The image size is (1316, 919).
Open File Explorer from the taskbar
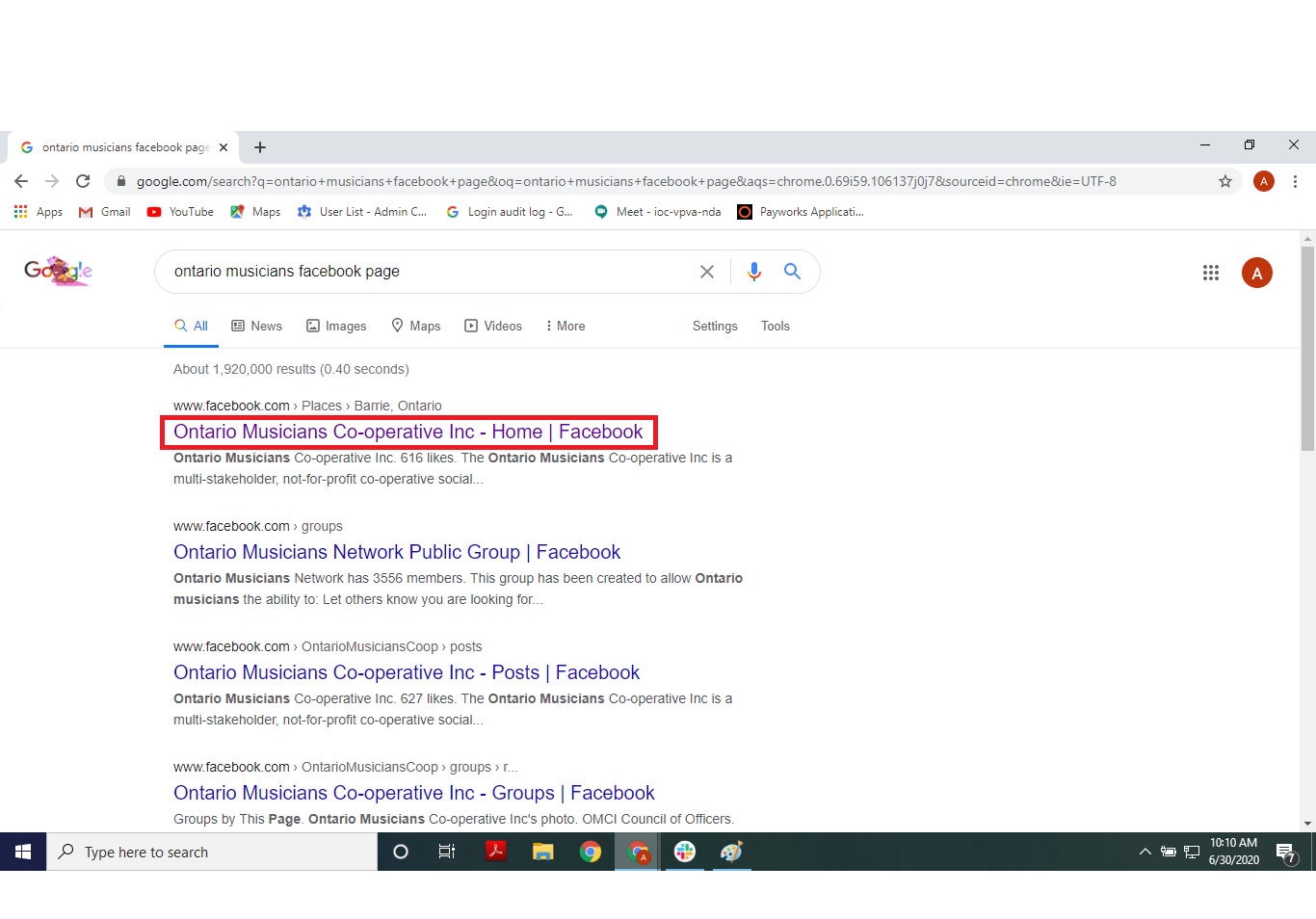click(x=543, y=852)
